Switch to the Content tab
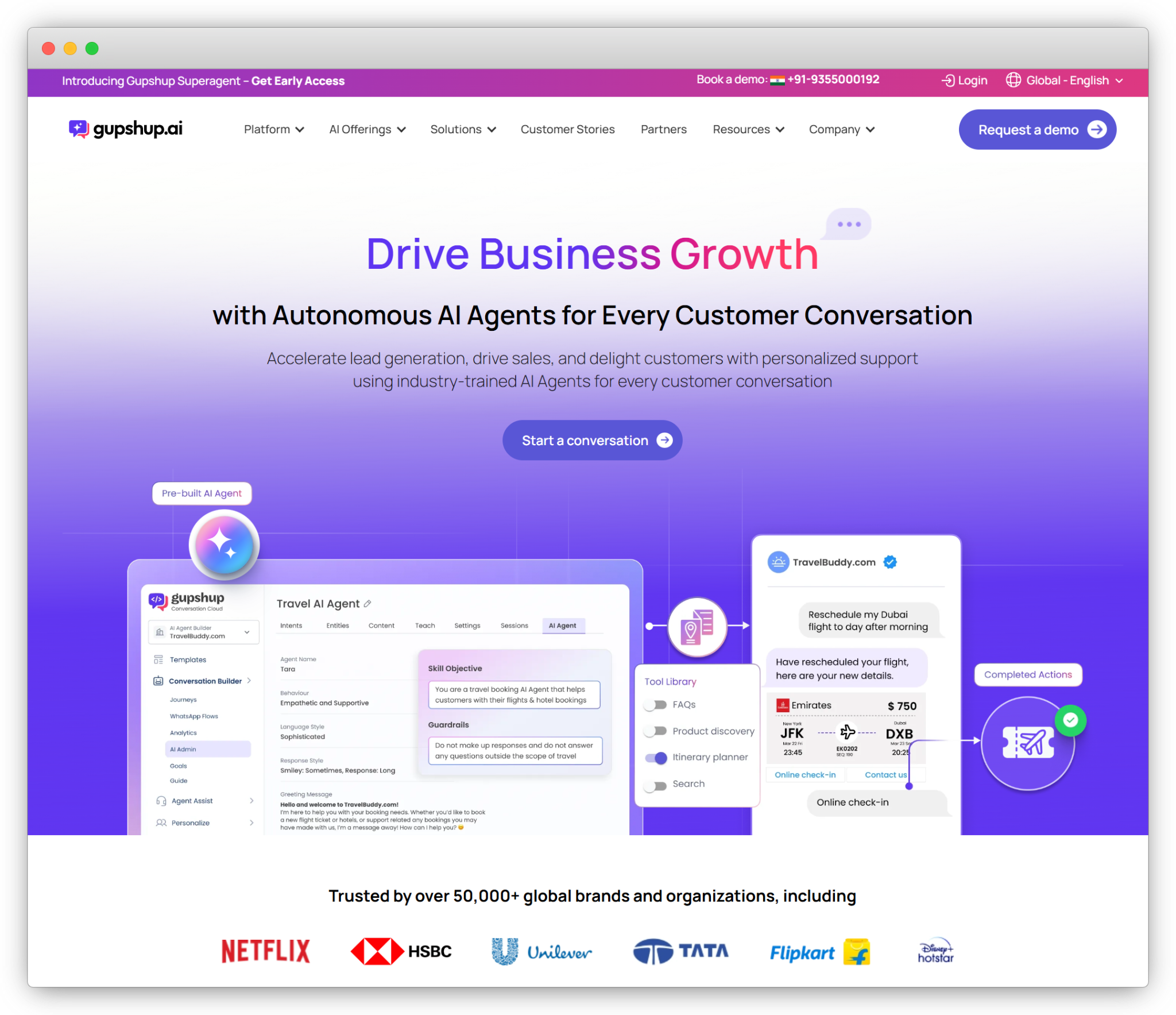 tap(381, 626)
